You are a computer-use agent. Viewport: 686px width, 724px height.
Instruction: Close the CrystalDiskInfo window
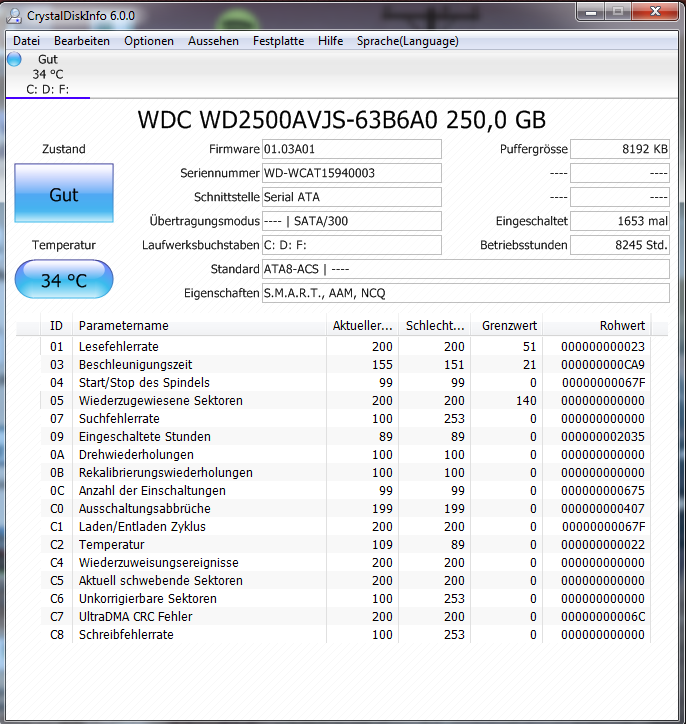655,12
